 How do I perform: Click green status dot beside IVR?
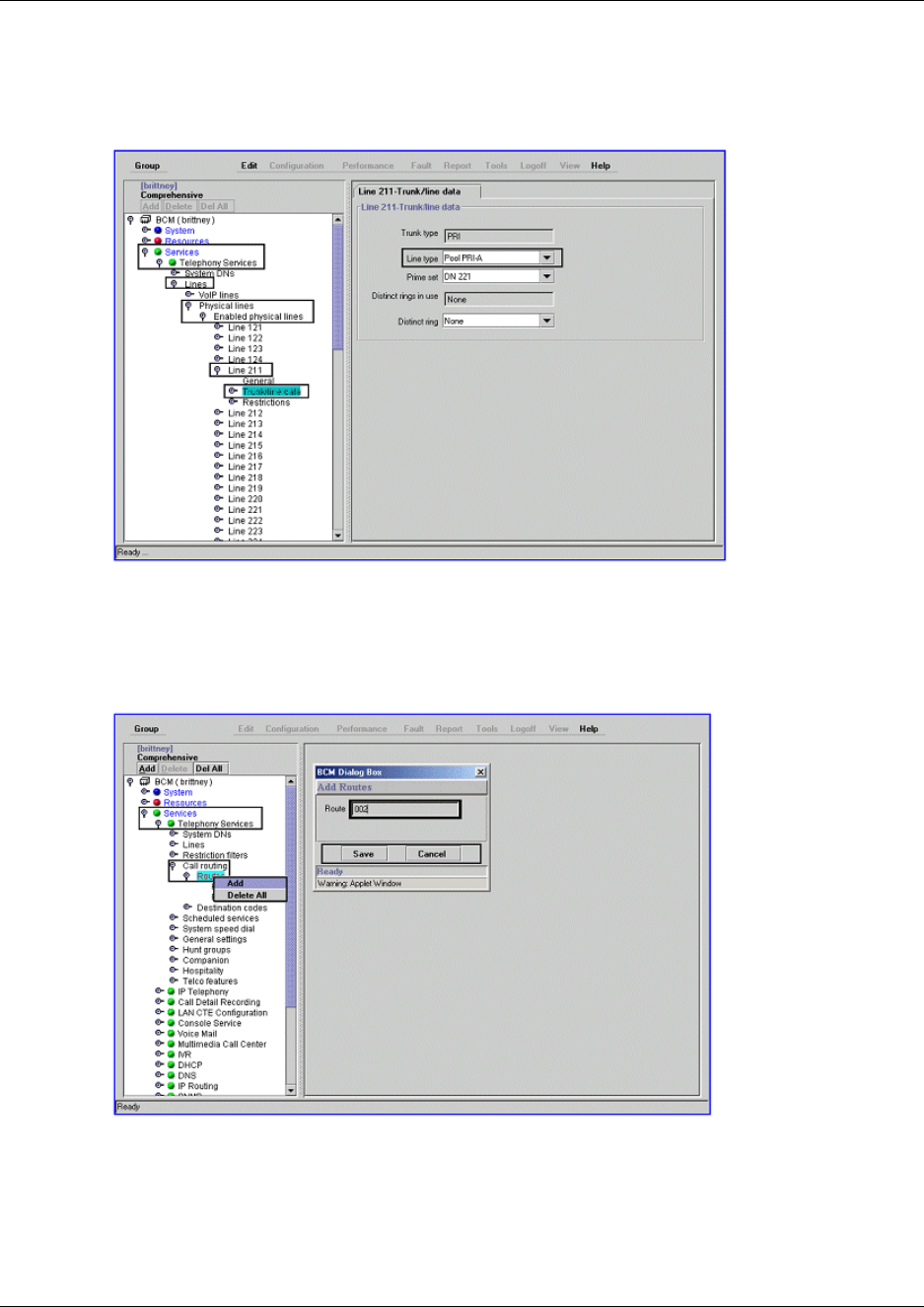click(x=171, y=1054)
